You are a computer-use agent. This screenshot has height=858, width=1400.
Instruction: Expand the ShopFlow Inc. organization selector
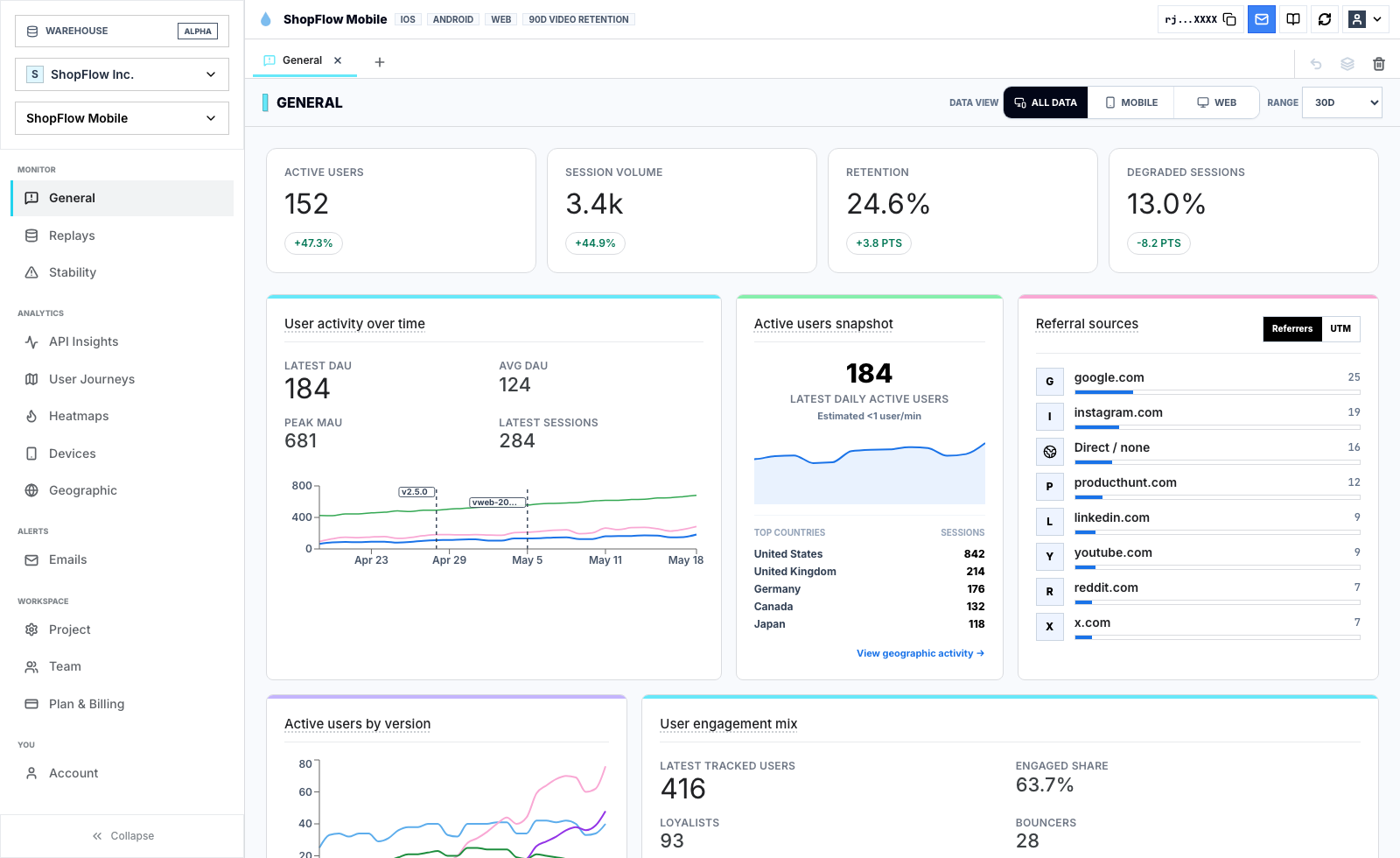point(122,74)
